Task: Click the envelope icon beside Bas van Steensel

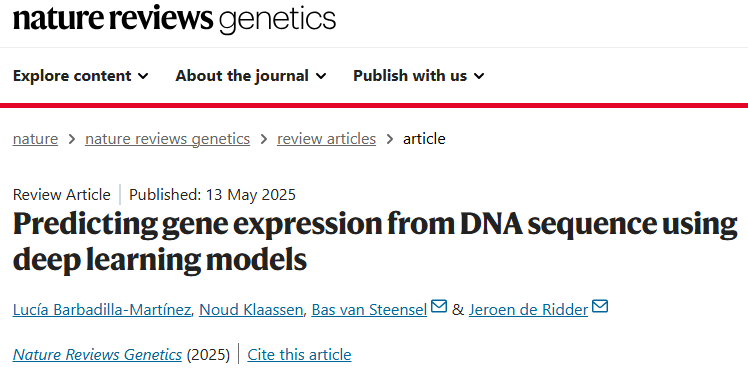Action: pyautogui.click(x=439, y=307)
